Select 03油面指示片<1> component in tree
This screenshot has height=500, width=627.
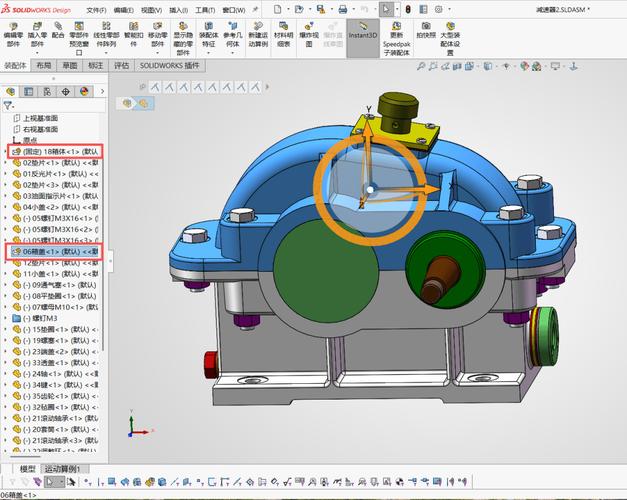pos(55,196)
